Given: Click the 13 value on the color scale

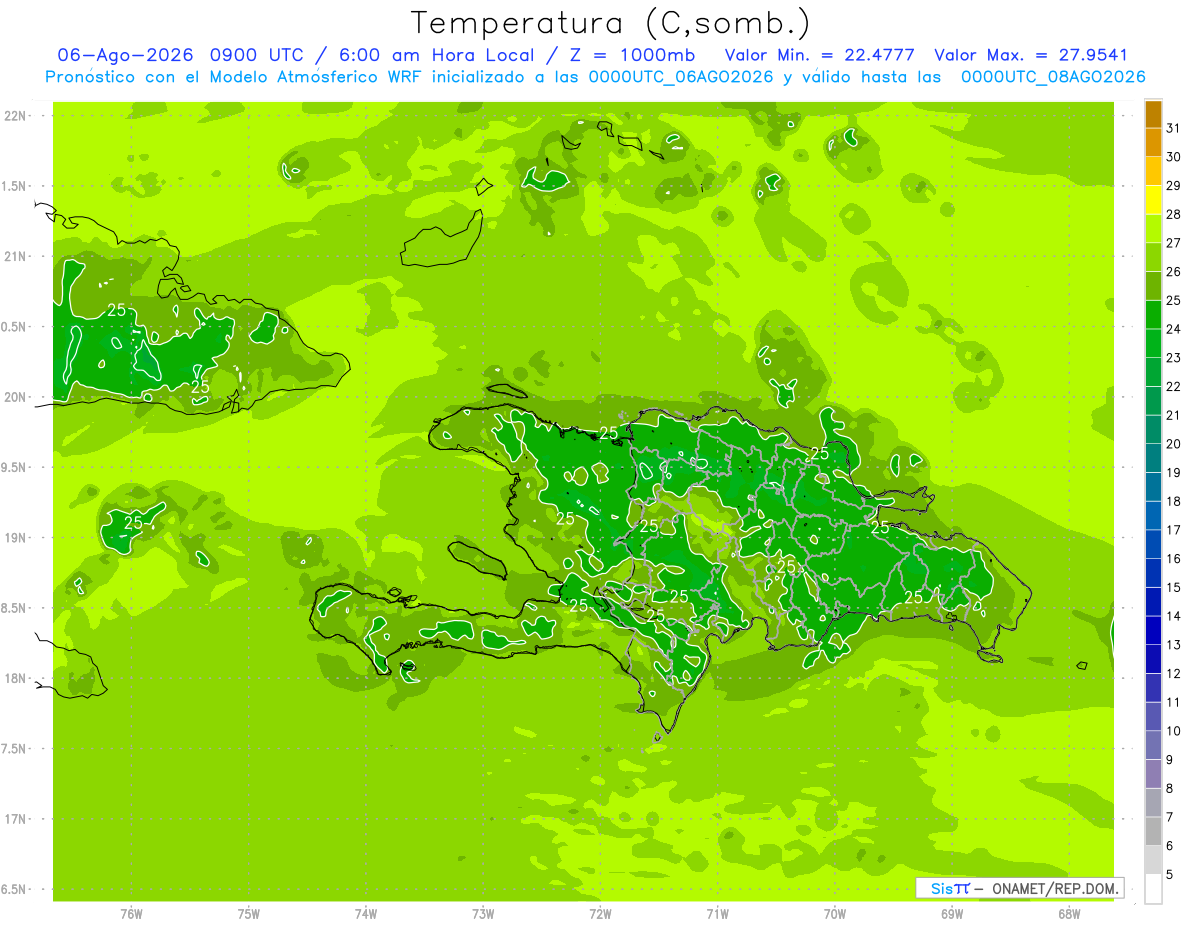Looking at the screenshot, I should click(x=1174, y=645).
